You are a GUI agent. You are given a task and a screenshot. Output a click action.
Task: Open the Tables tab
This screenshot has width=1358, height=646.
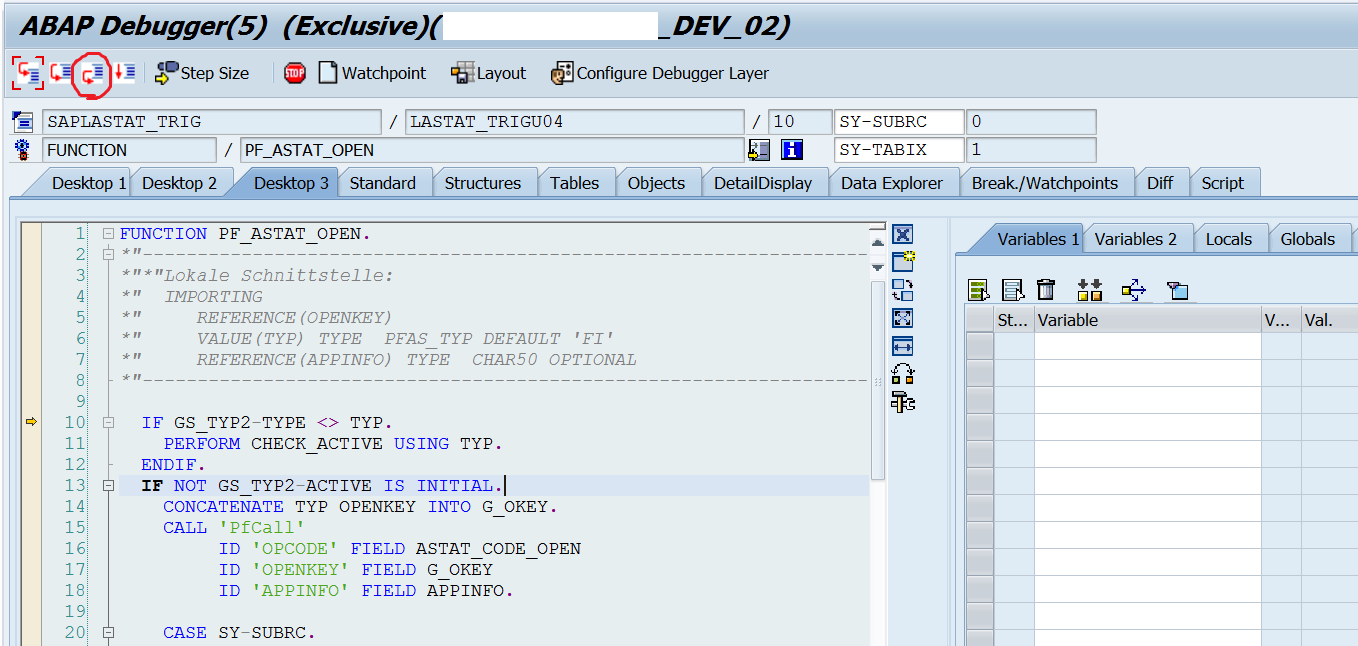pos(575,183)
